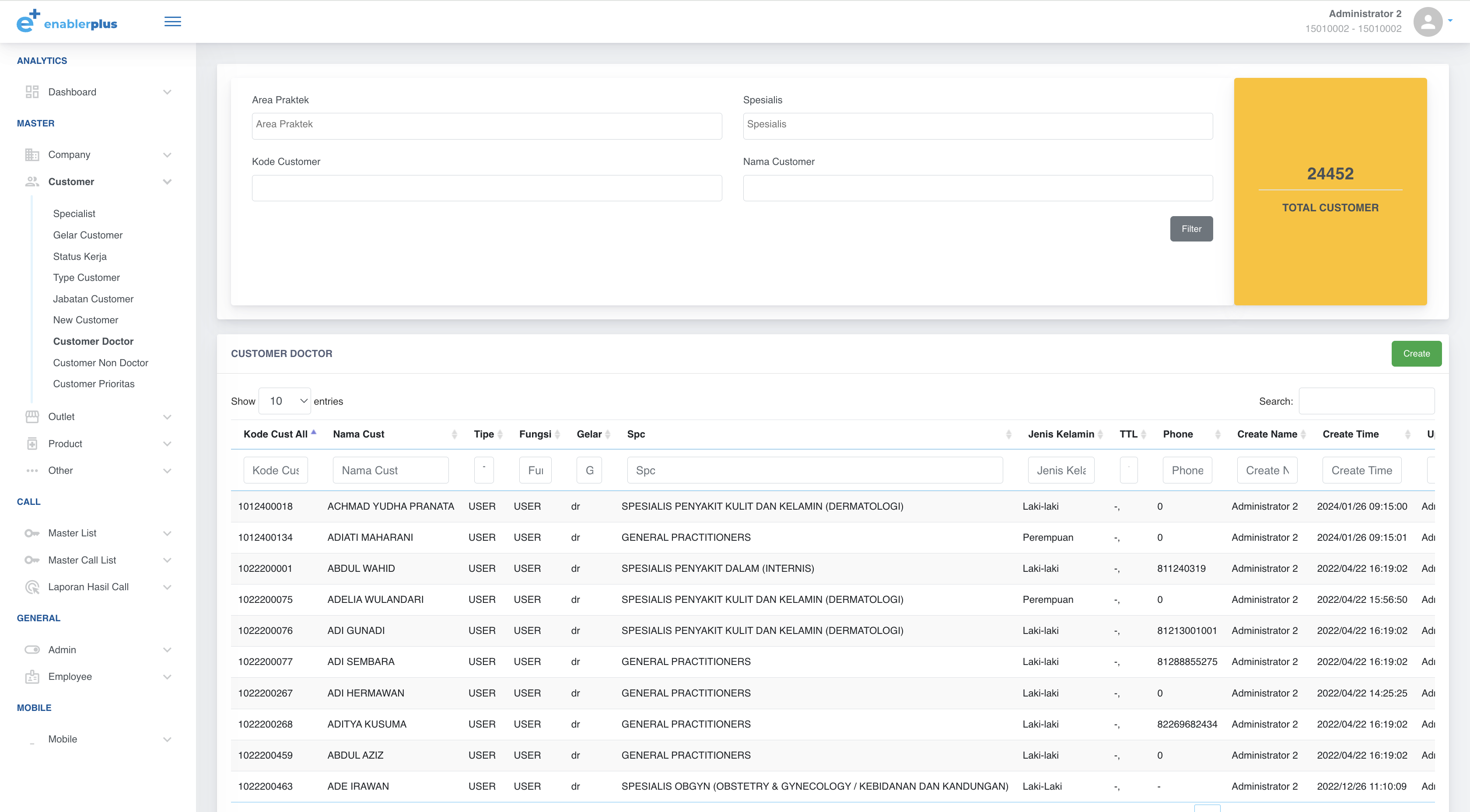The width and height of the screenshot is (1470, 812).
Task: Sort Phone column arrows
Action: 1218,434
